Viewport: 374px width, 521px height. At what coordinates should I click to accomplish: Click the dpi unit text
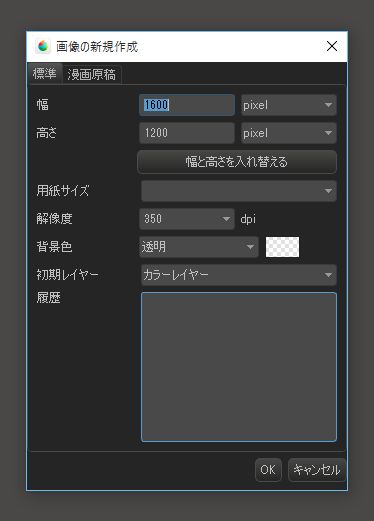coord(248,219)
